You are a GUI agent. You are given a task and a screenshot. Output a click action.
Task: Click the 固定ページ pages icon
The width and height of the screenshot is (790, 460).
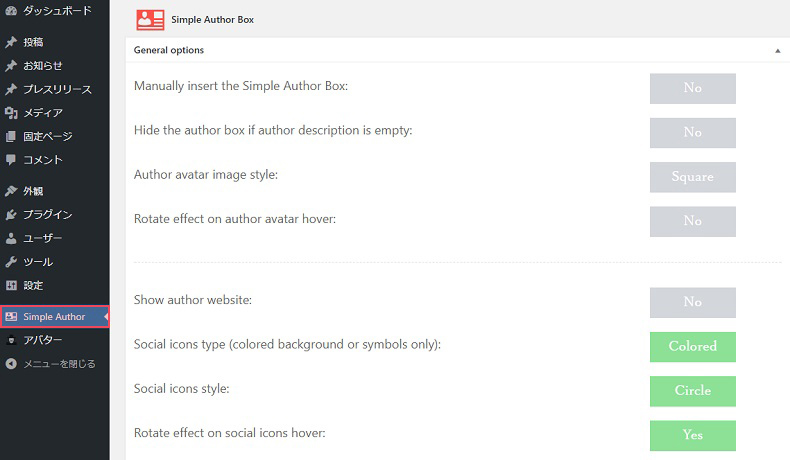pyautogui.click(x=11, y=137)
